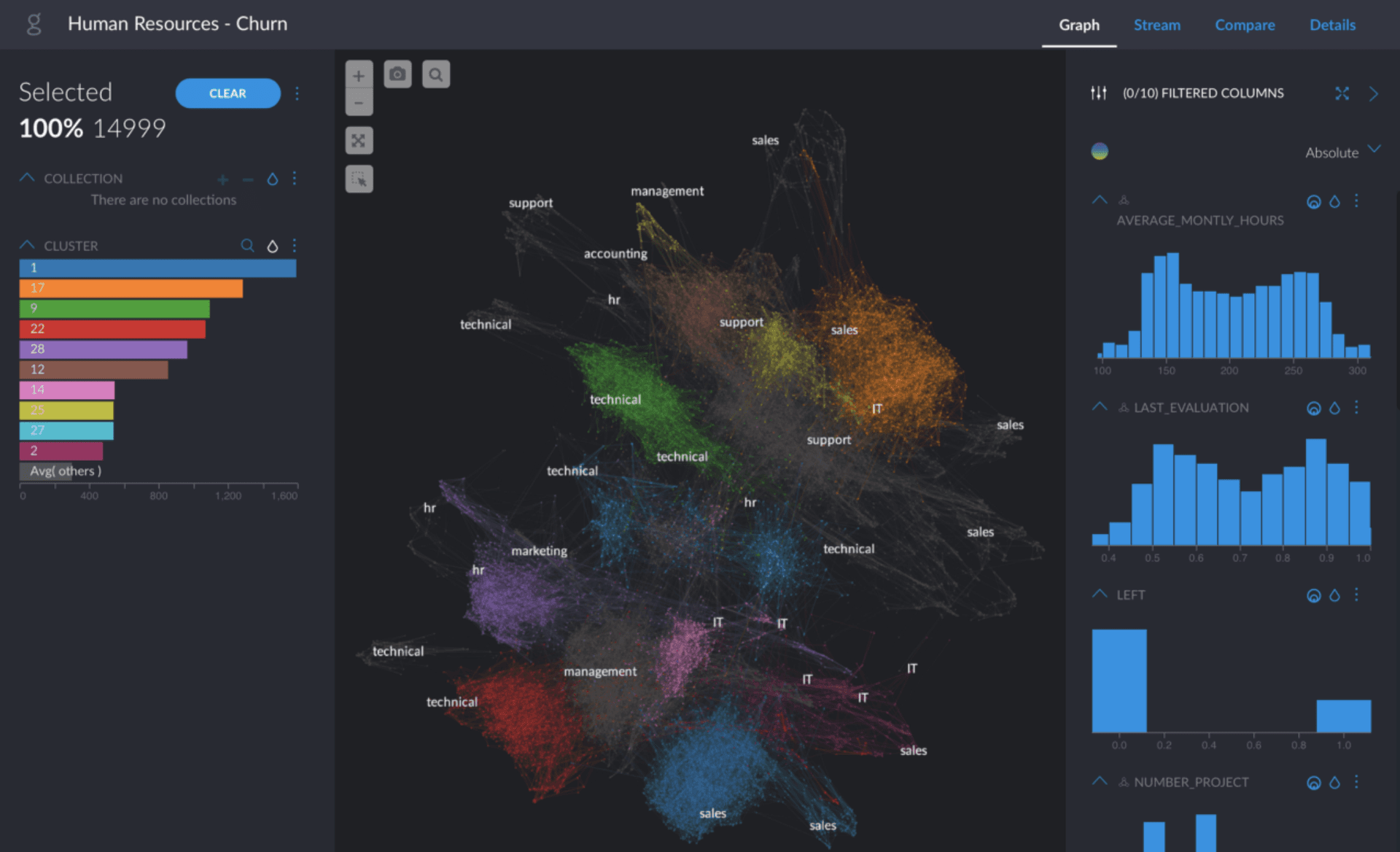The width and height of the screenshot is (1400, 852).
Task: Search clusters using the magnifier icon
Action: [247, 246]
